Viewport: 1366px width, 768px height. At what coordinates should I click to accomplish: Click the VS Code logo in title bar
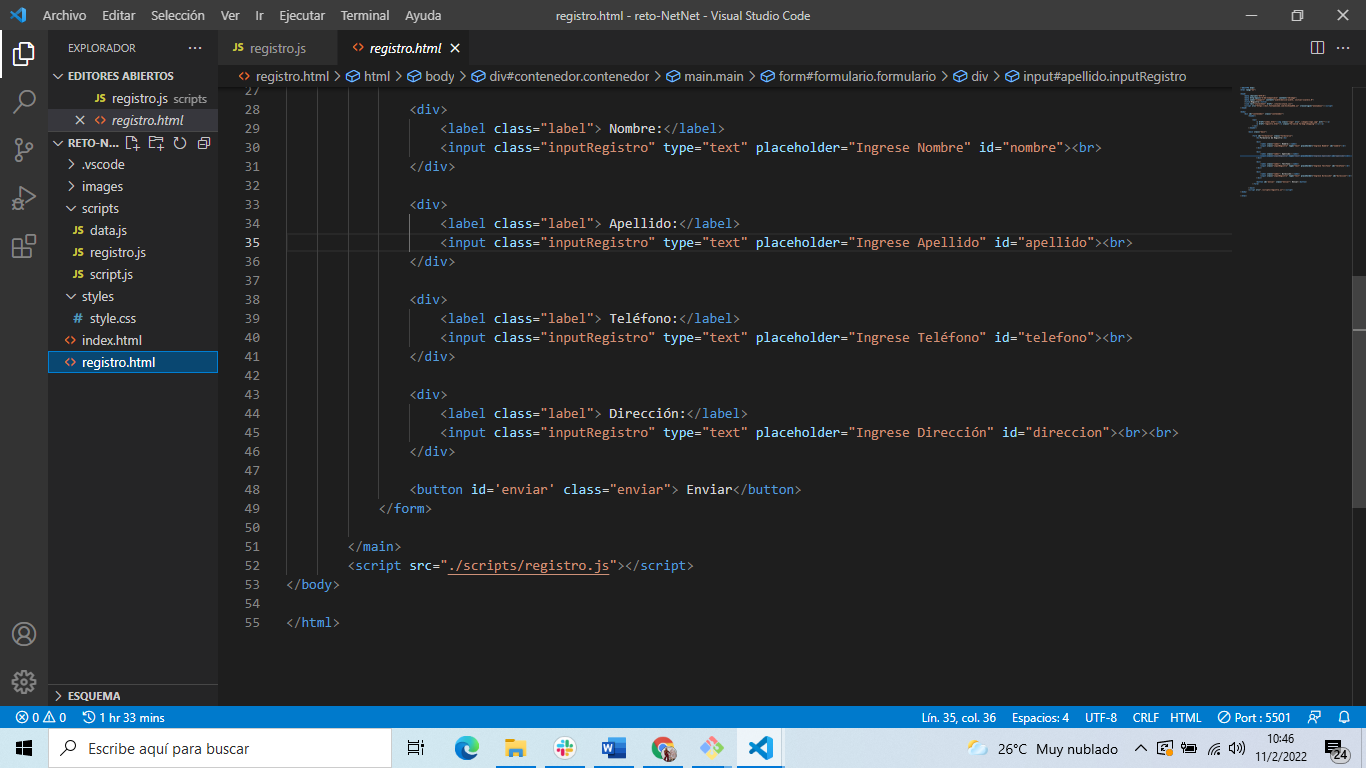[18, 15]
